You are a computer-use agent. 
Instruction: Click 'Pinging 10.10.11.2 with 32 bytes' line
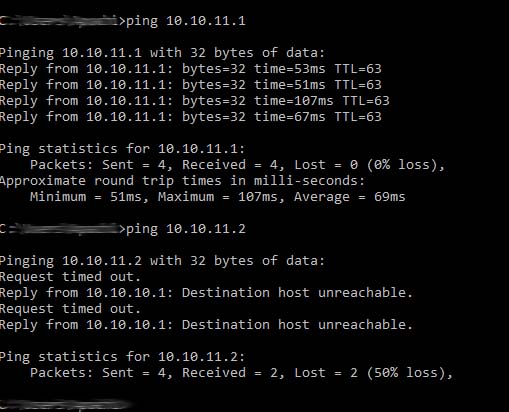coord(162,261)
